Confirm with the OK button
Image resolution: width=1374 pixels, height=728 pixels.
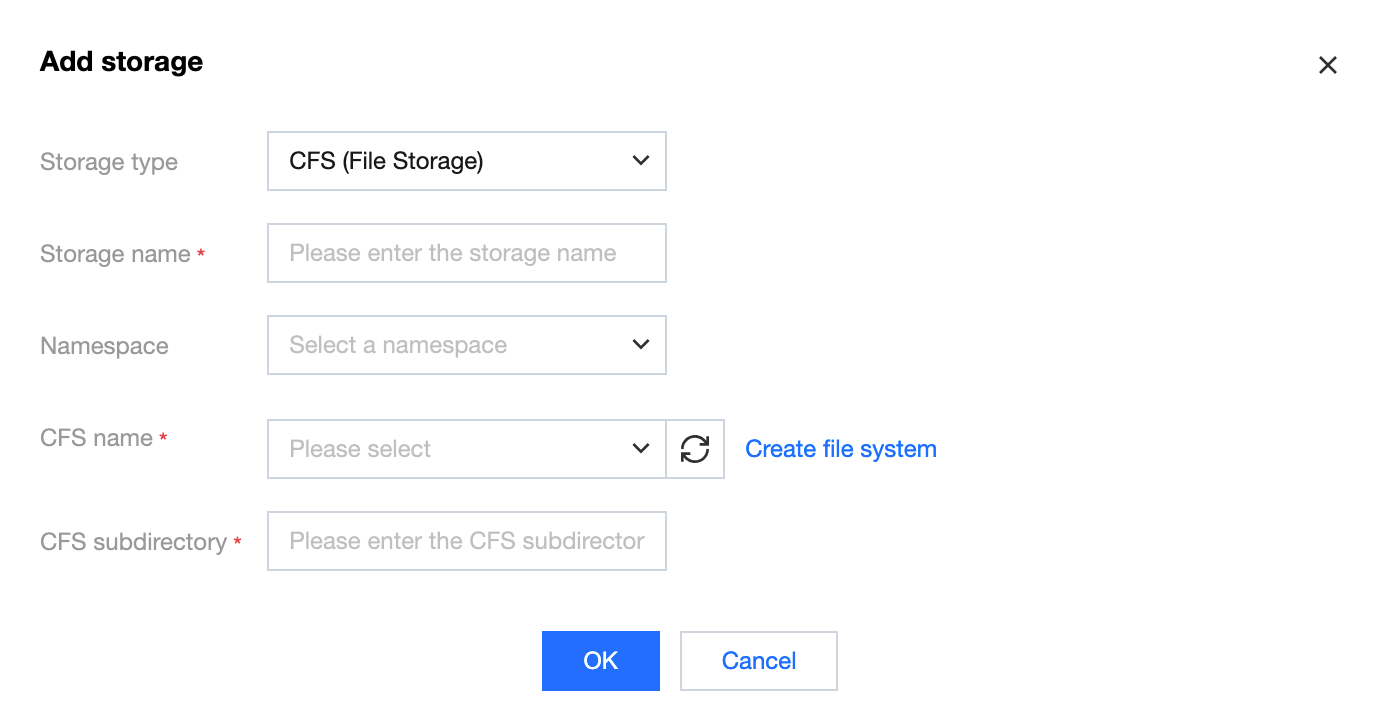601,661
